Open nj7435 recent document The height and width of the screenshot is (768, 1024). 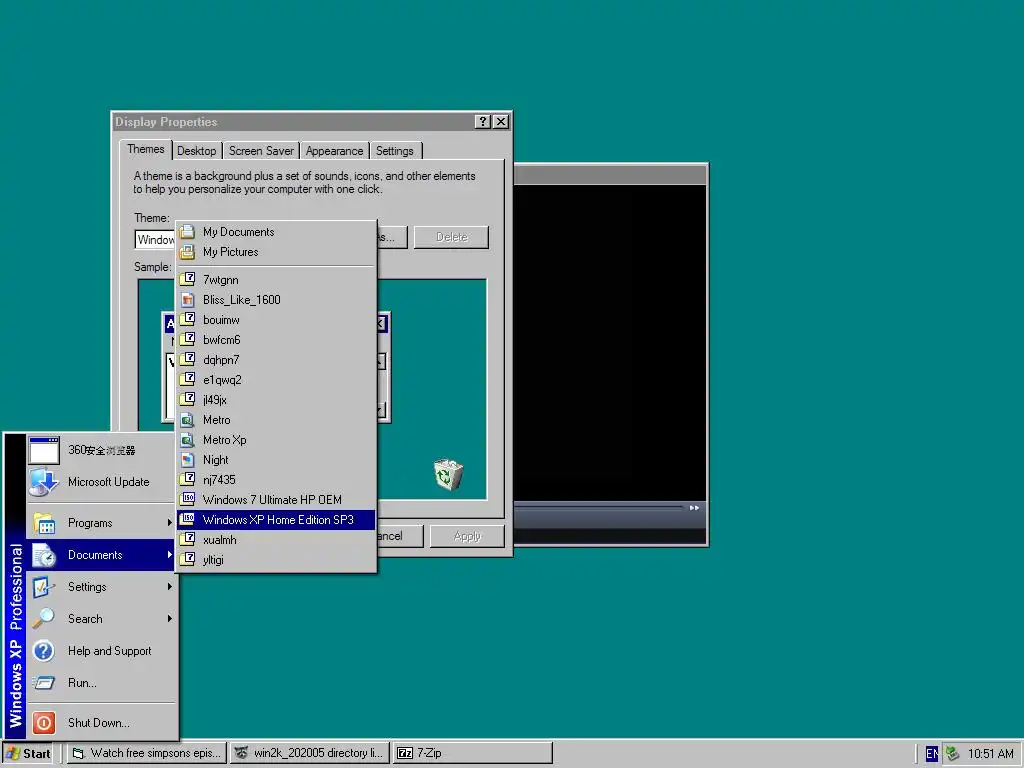[x=276, y=480]
